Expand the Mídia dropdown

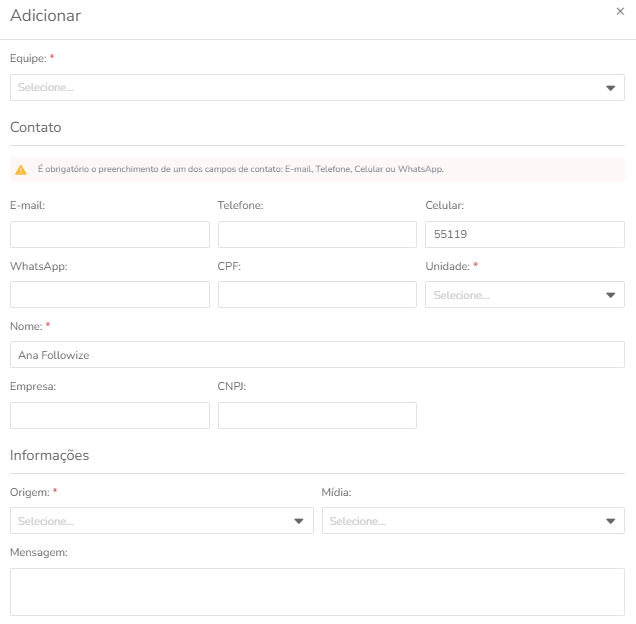click(473, 521)
